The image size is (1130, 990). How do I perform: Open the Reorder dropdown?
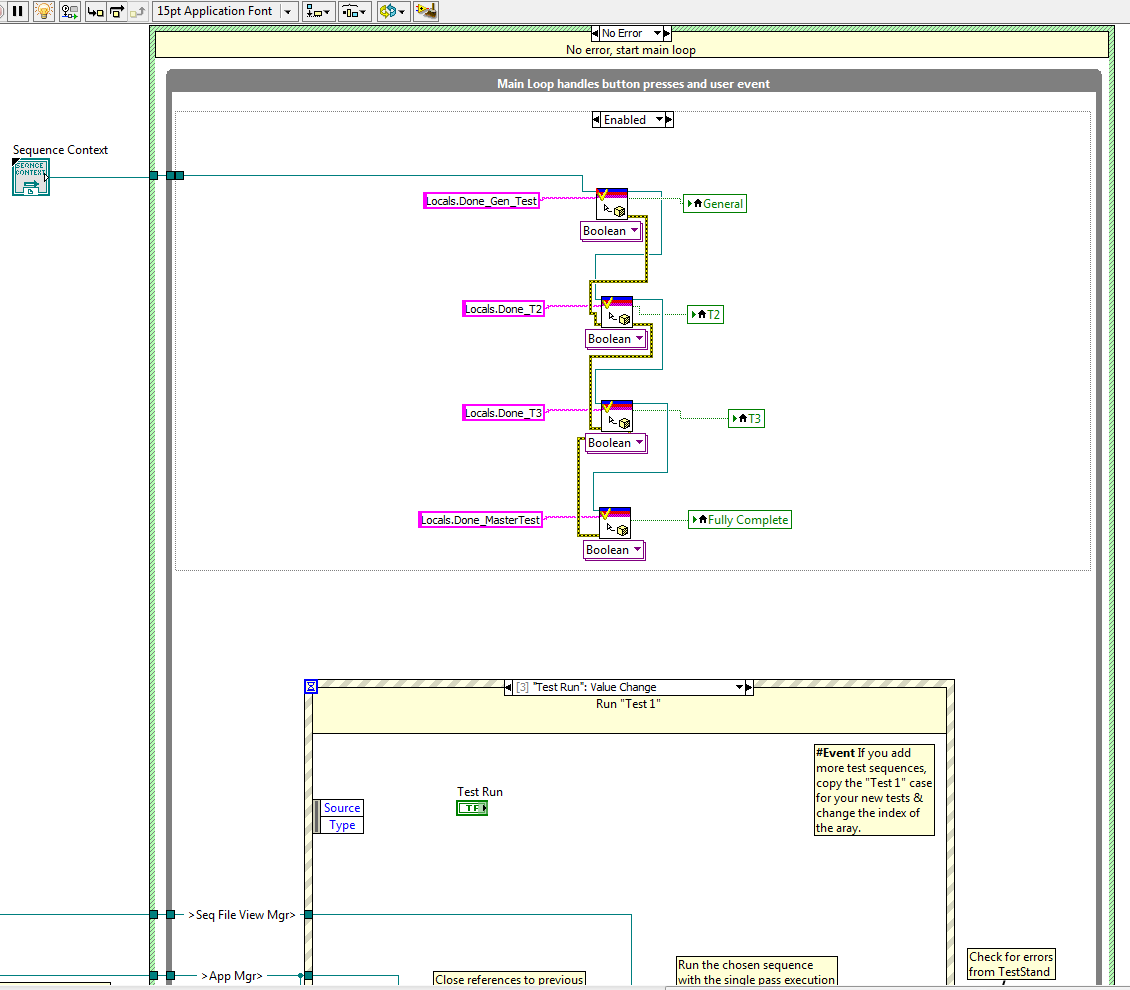(393, 11)
